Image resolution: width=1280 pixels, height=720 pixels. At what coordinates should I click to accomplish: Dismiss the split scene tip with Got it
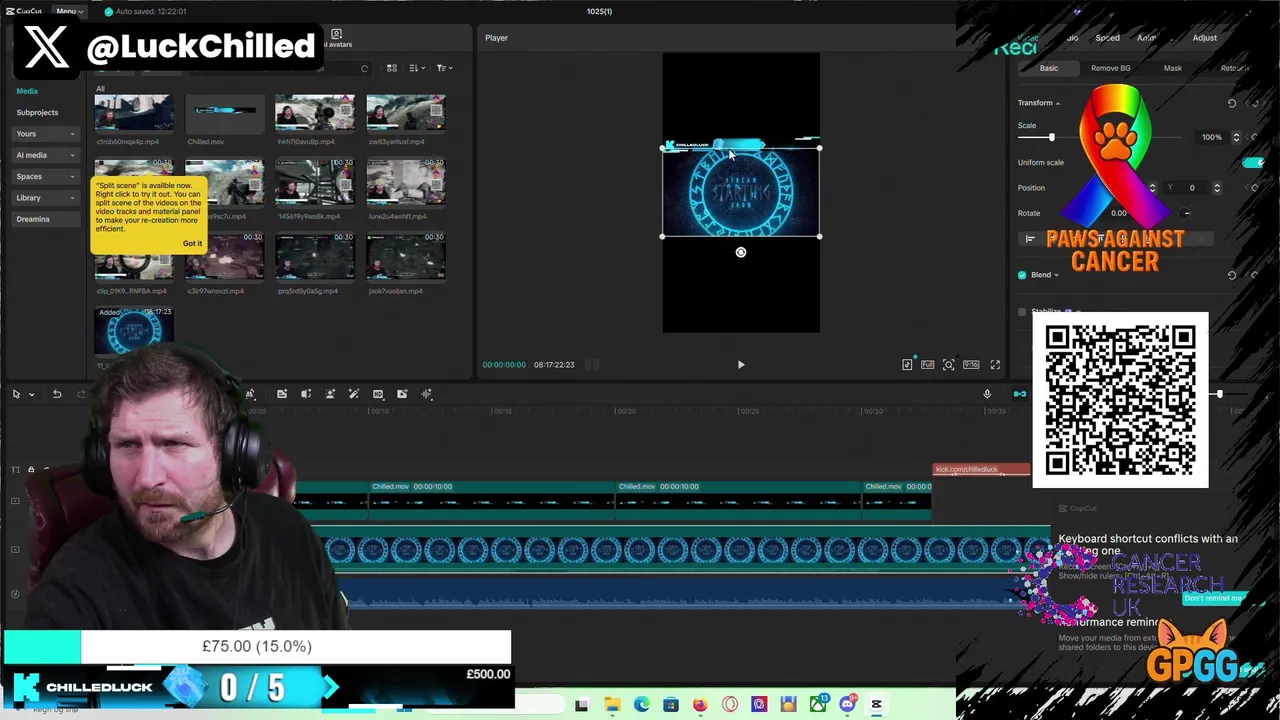point(192,243)
